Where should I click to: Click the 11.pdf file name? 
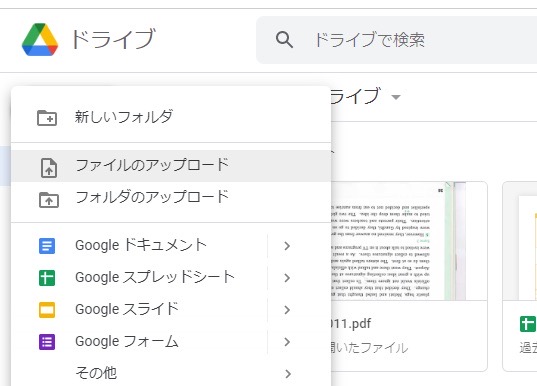click(351, 323)
